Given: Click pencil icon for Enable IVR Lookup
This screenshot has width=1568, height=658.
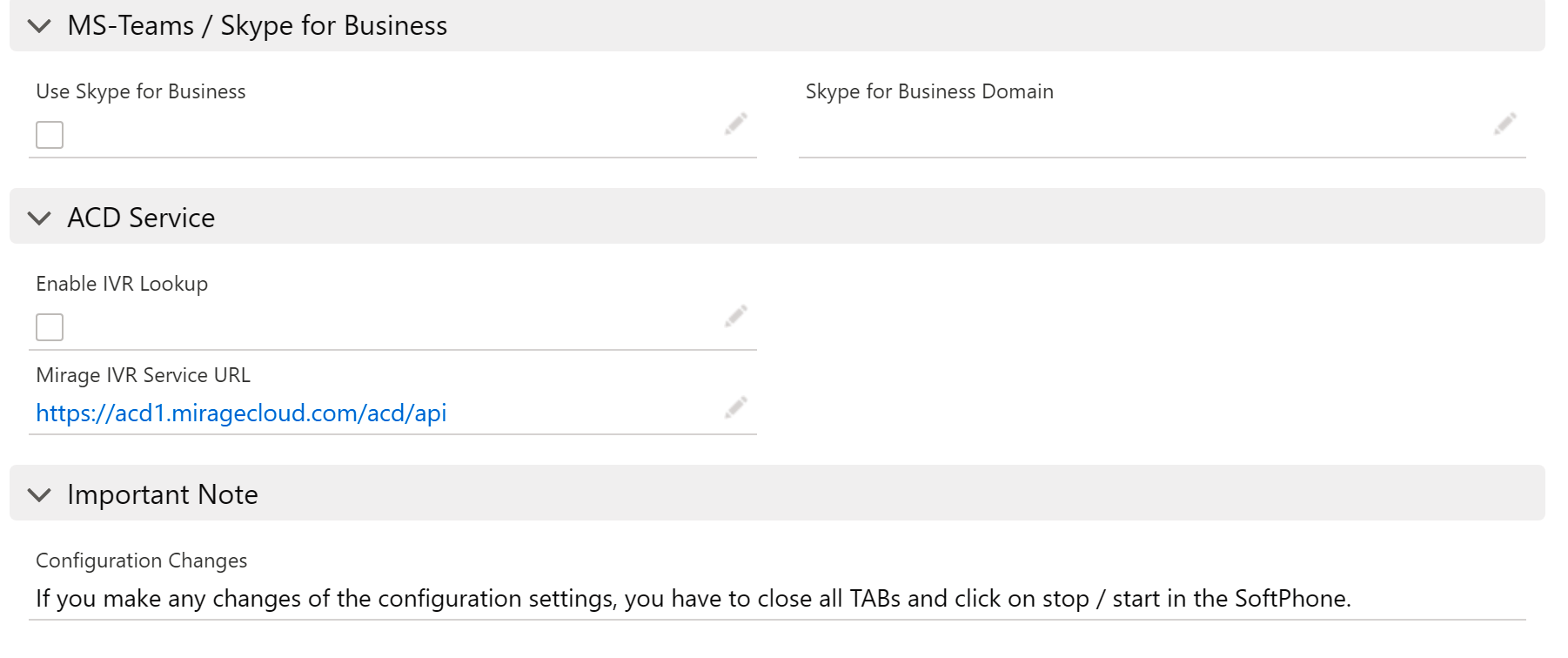Looking at the screenshot, I should coord(736,316).
